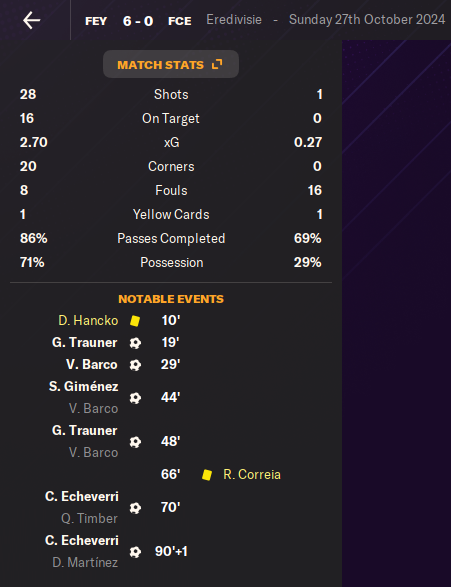Open assist provider D. Martínez
This screenshot has height=587, width=451.
click(x=85, y=562)
